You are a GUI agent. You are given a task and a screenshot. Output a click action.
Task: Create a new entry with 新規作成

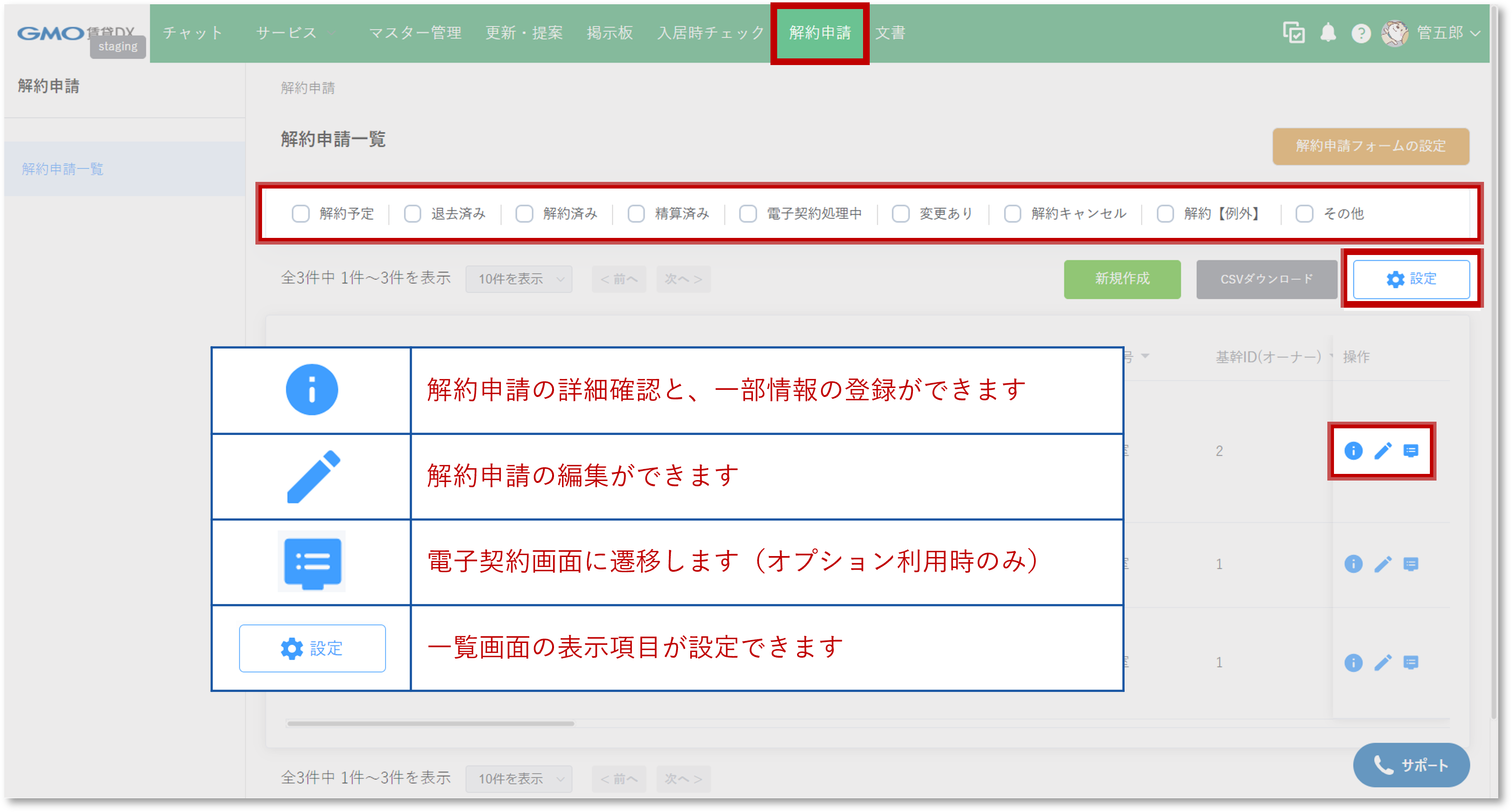tap(1122, 279)
